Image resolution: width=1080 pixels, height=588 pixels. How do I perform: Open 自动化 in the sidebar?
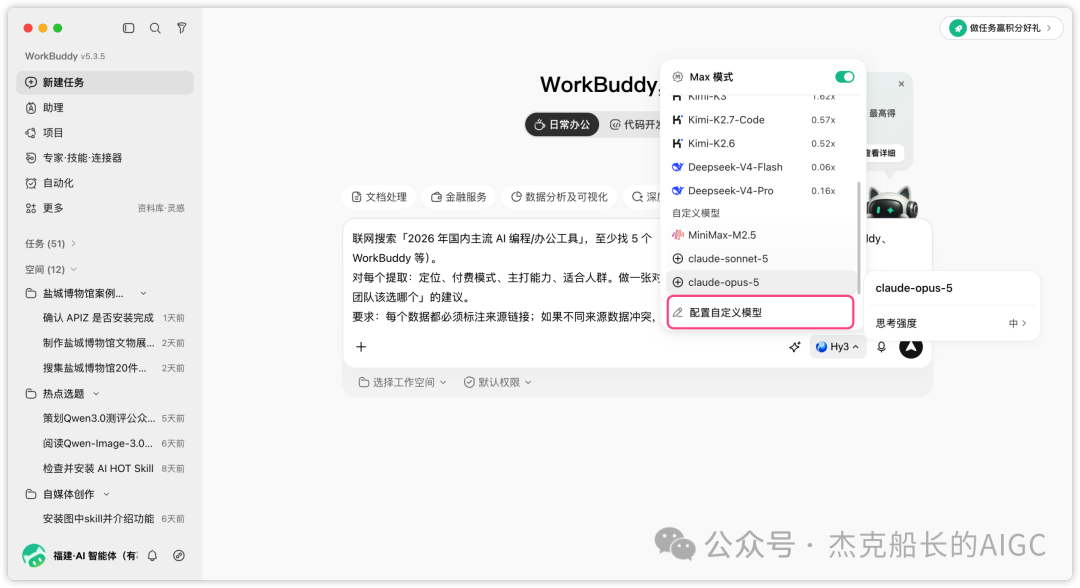105,183
